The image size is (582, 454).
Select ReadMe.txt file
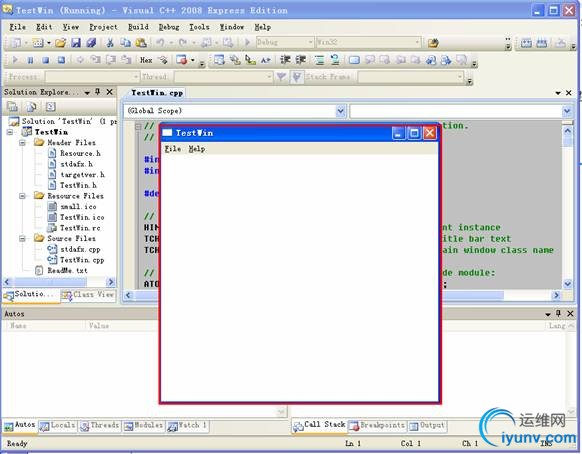[67, 271]
